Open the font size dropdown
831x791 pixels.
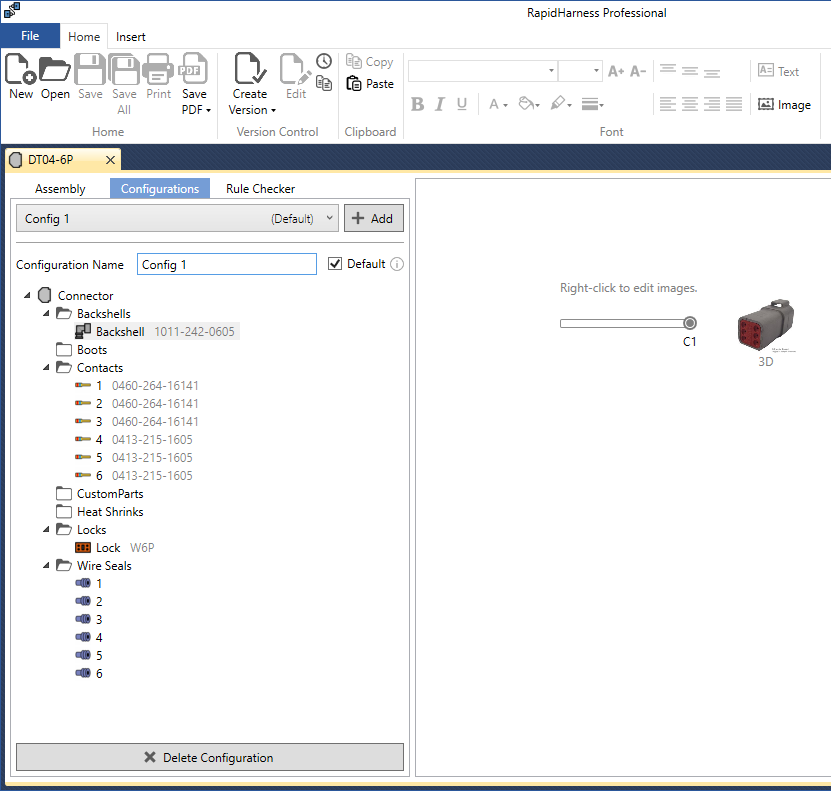596,71
